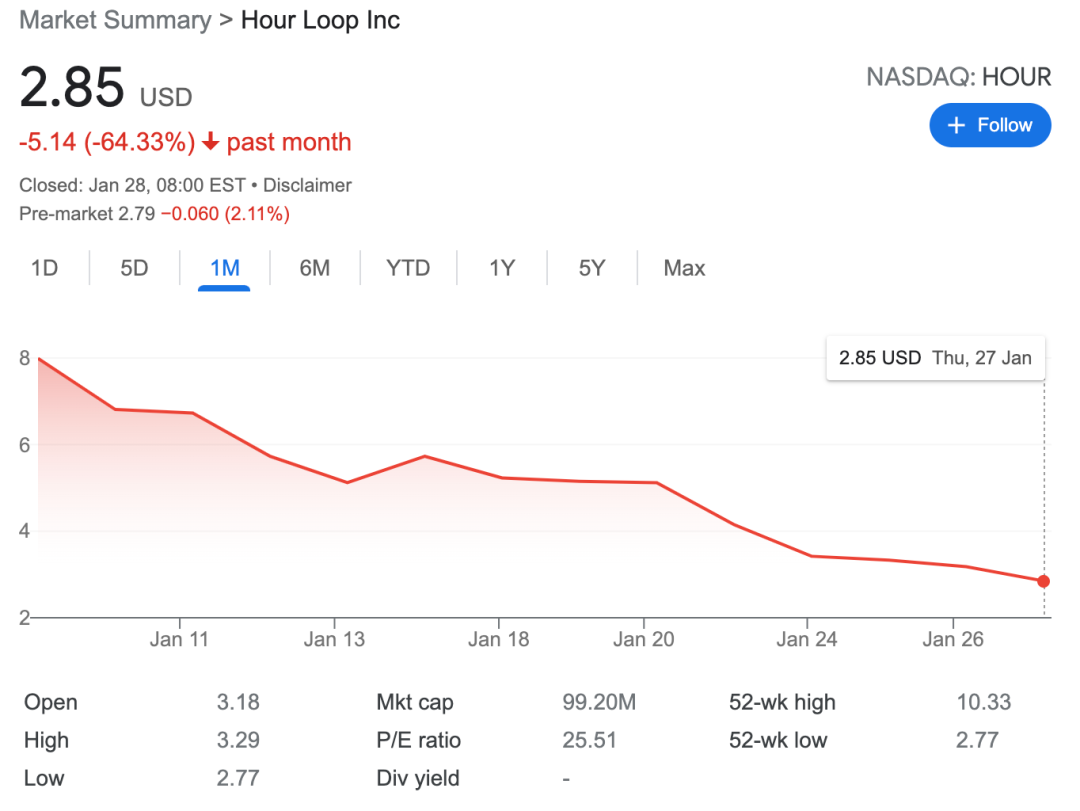Click the Div yield label
The height and width of the screenshot is (811, 1080).
pos(418,779)
